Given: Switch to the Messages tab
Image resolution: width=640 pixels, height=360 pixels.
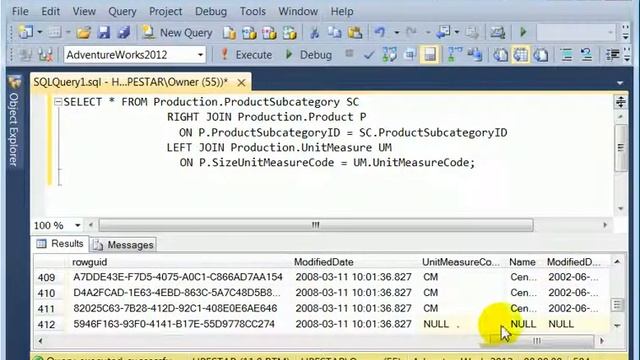Looking at the screenshot, I should pos(123,245).
